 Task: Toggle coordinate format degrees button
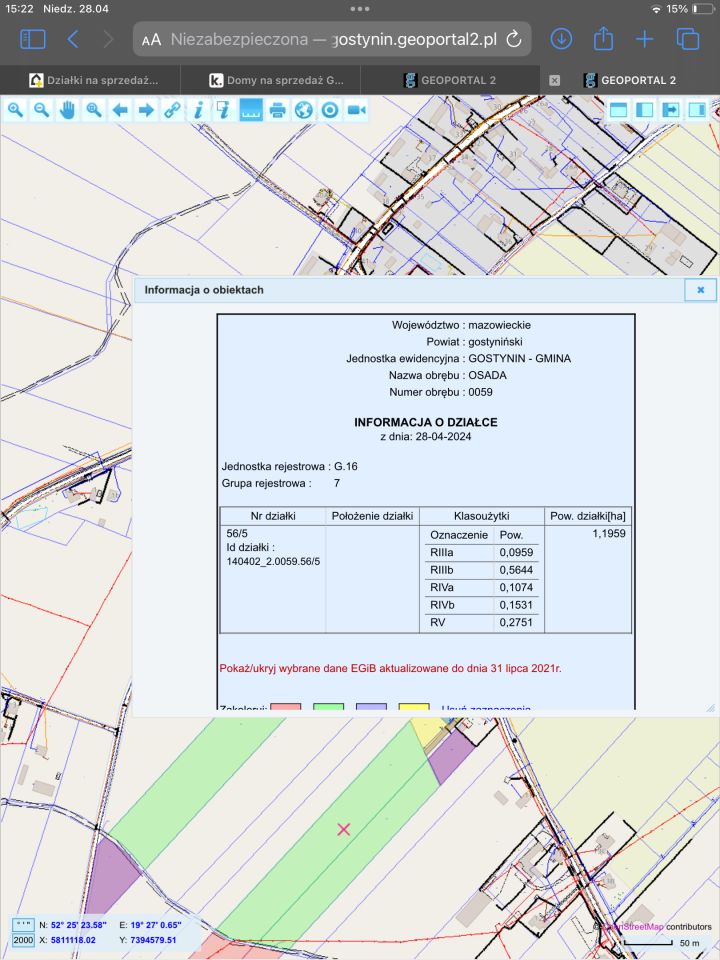[x=24, y=925]
